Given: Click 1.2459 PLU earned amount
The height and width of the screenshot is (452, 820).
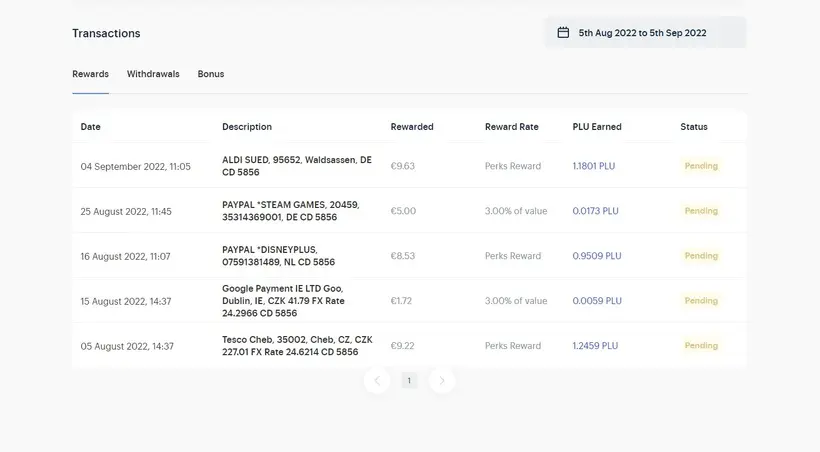Looking at the screenshot, I should [x=595, y=346].
